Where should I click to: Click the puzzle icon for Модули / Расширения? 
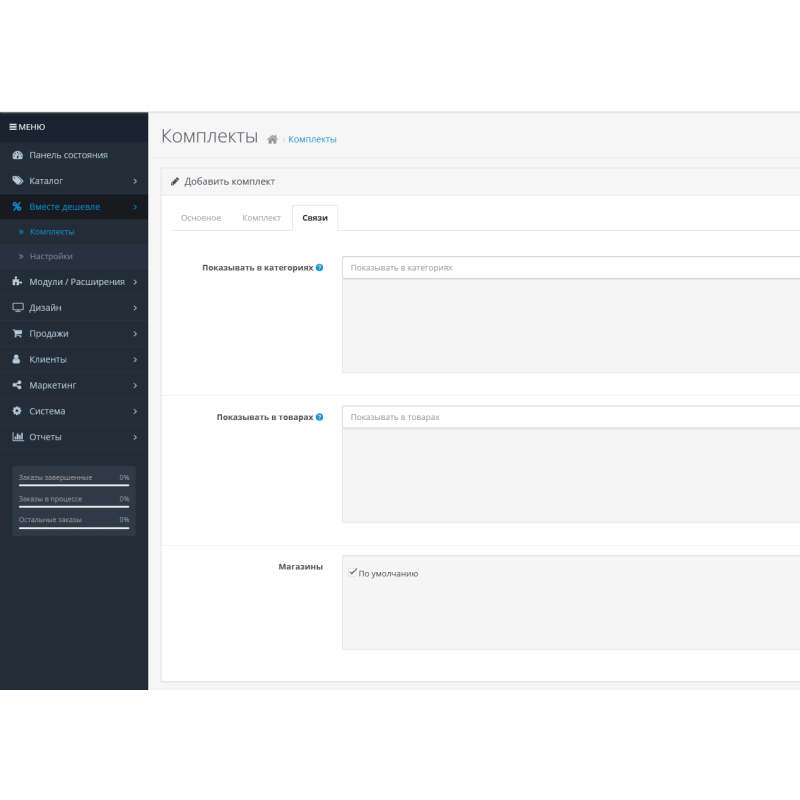click(x=17, y=282)
